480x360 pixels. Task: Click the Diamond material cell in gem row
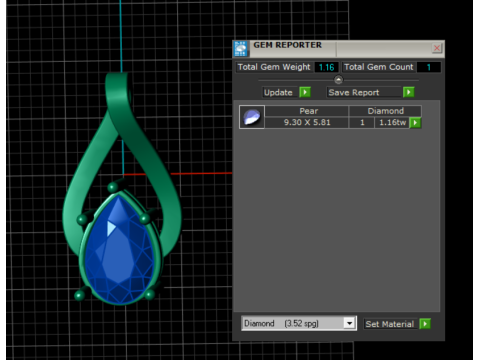385,111
